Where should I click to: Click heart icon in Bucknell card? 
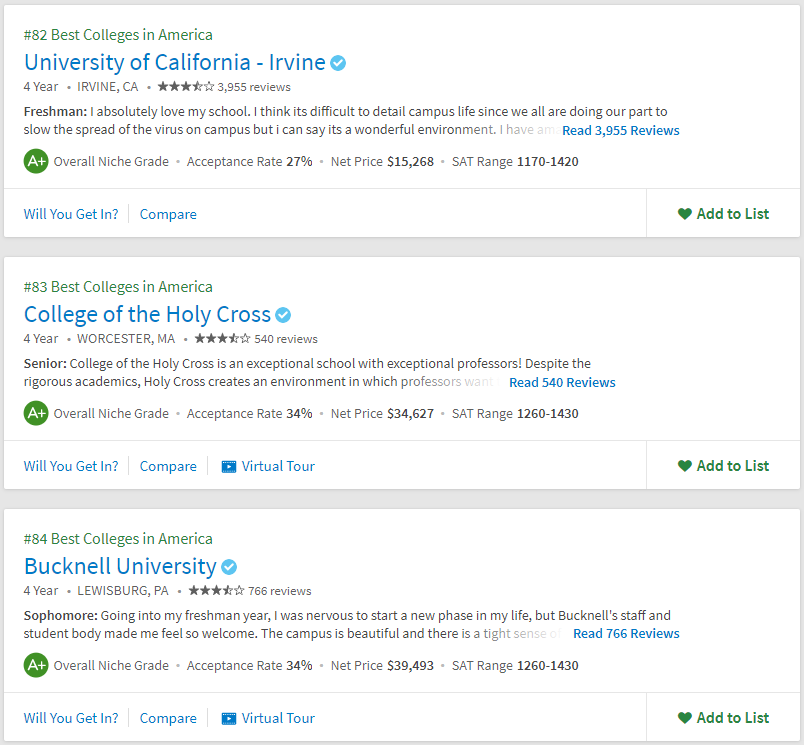(x=685, y=718)
